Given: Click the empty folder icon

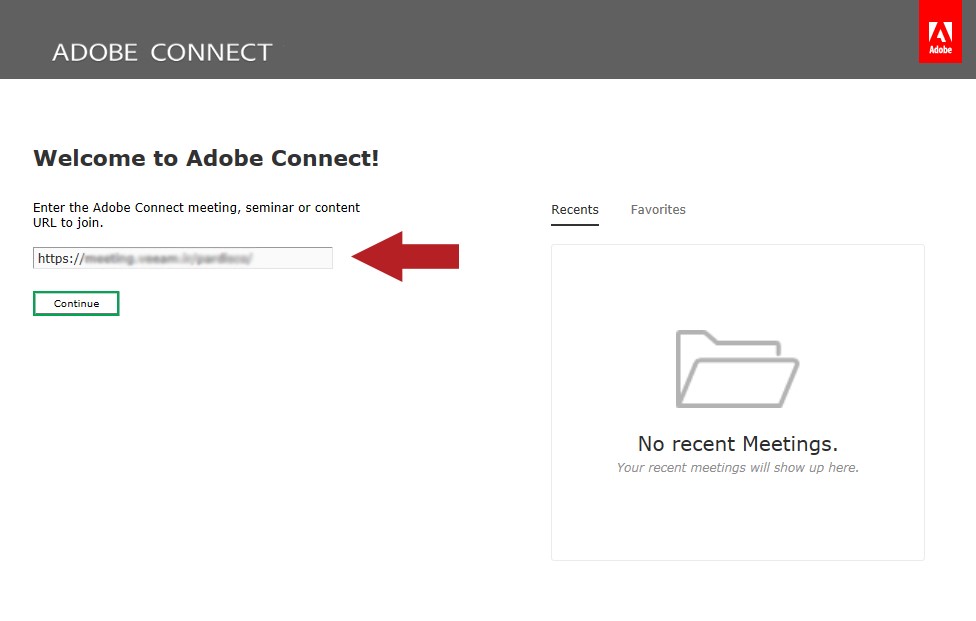Looking at the screenshot, I should pyautogui.click(x=738, y=369).
